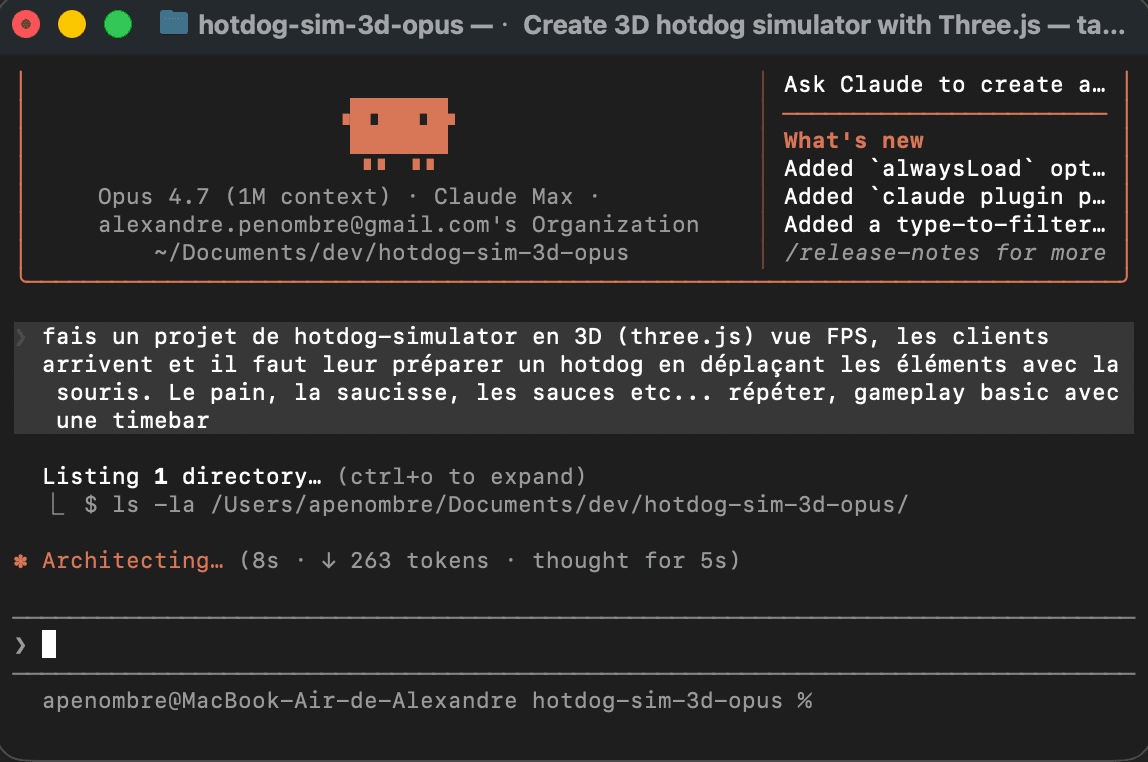Viewport: 1148px width, 762px height.
Task: Click the tree branch symbol before ls command
Action: (58, 505)
